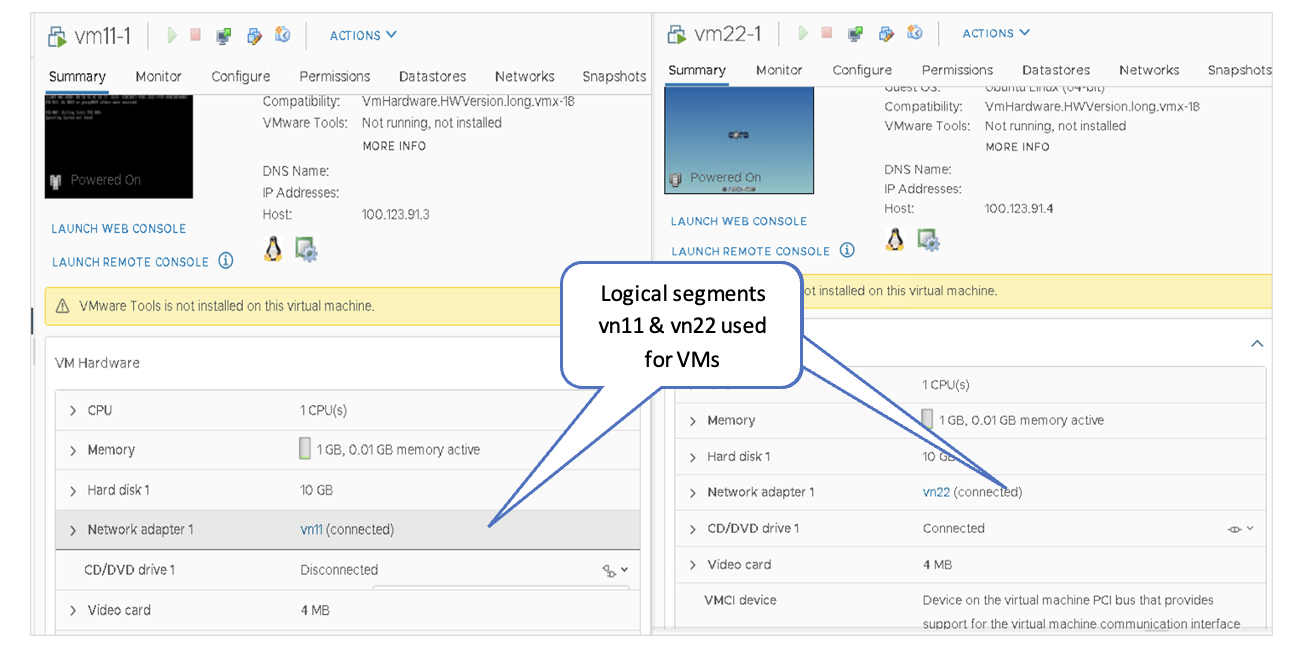1306x662 pixels.
Task: Click the vm22-1 virtual machine title icon
Action: click(678, 34)
